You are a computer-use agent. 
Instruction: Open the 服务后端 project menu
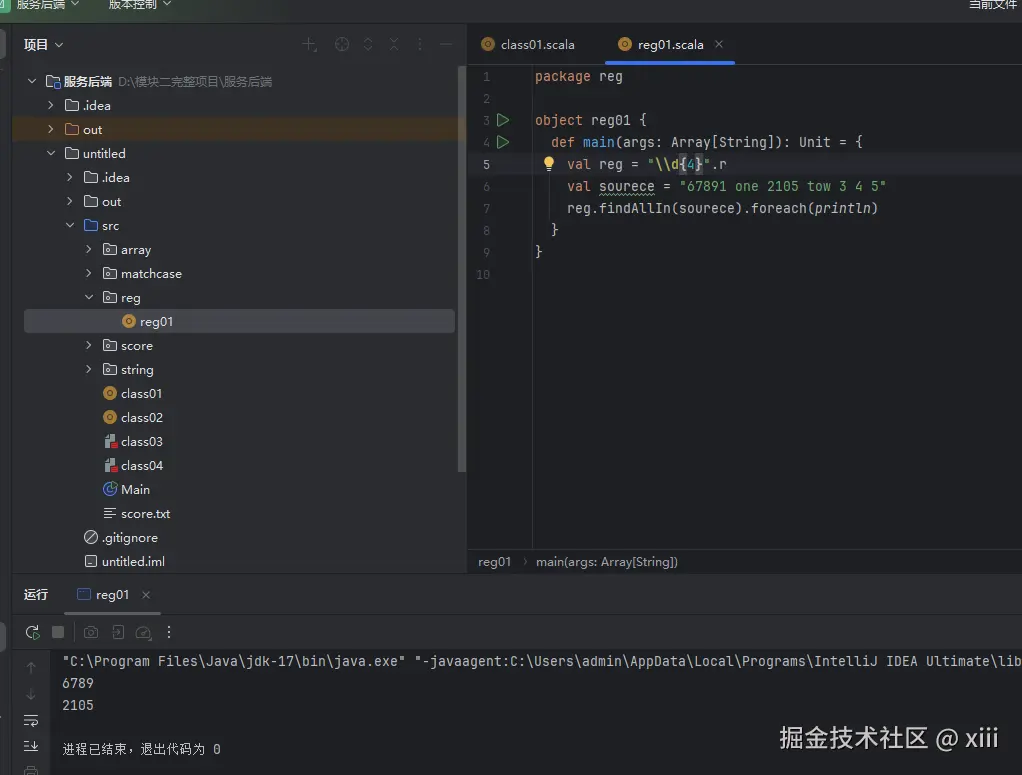point(47,5)
